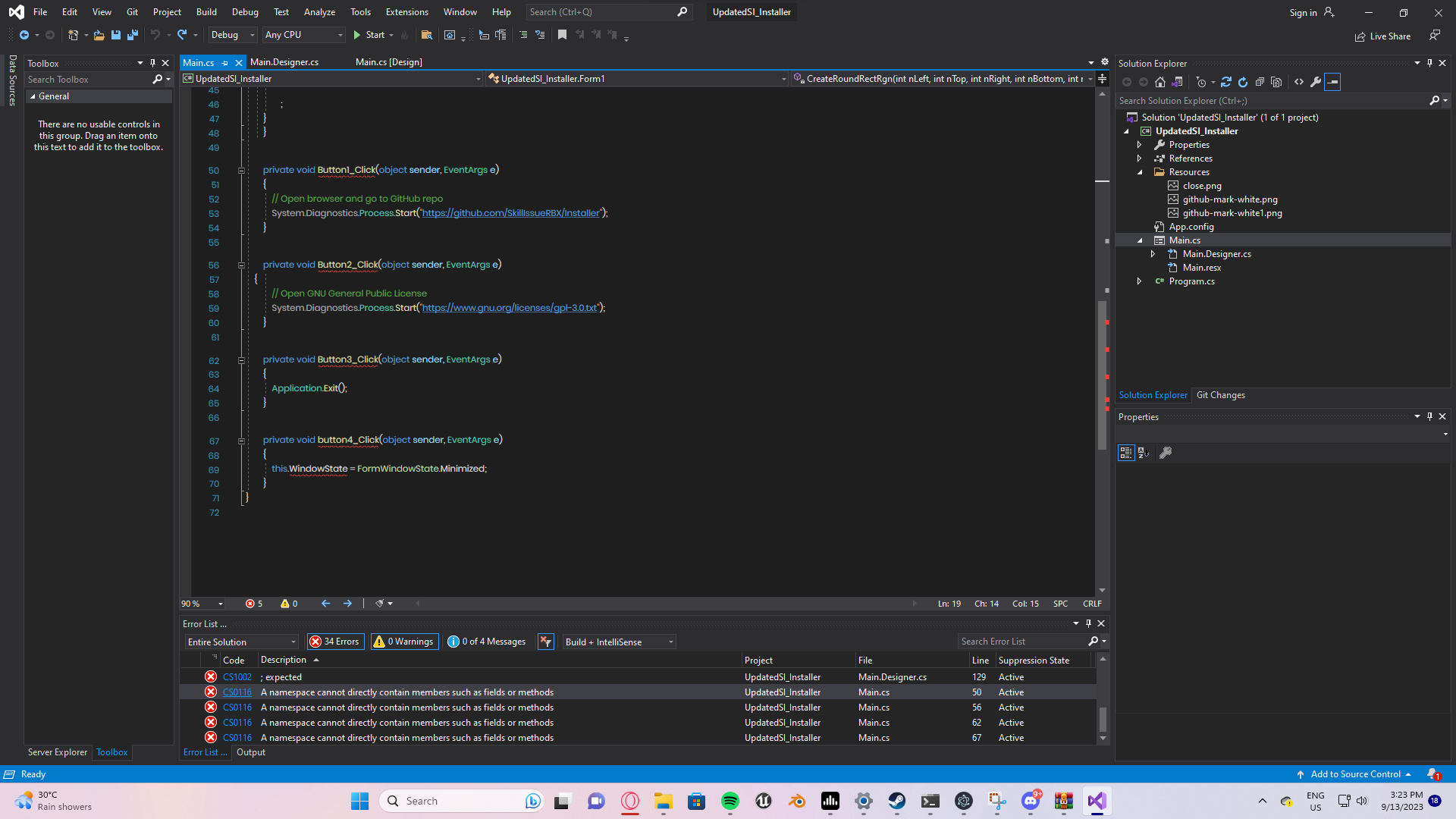Toggle a bookmark with the bookmark icon
1456x819 pixels.
point(562,35)
